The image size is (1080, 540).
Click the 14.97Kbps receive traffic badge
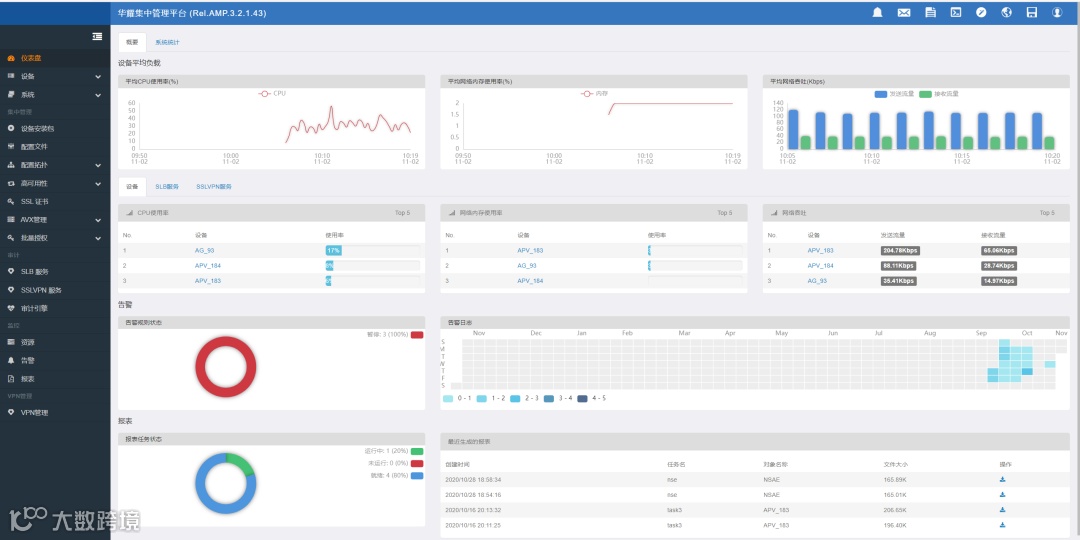[x=999, y=281]
